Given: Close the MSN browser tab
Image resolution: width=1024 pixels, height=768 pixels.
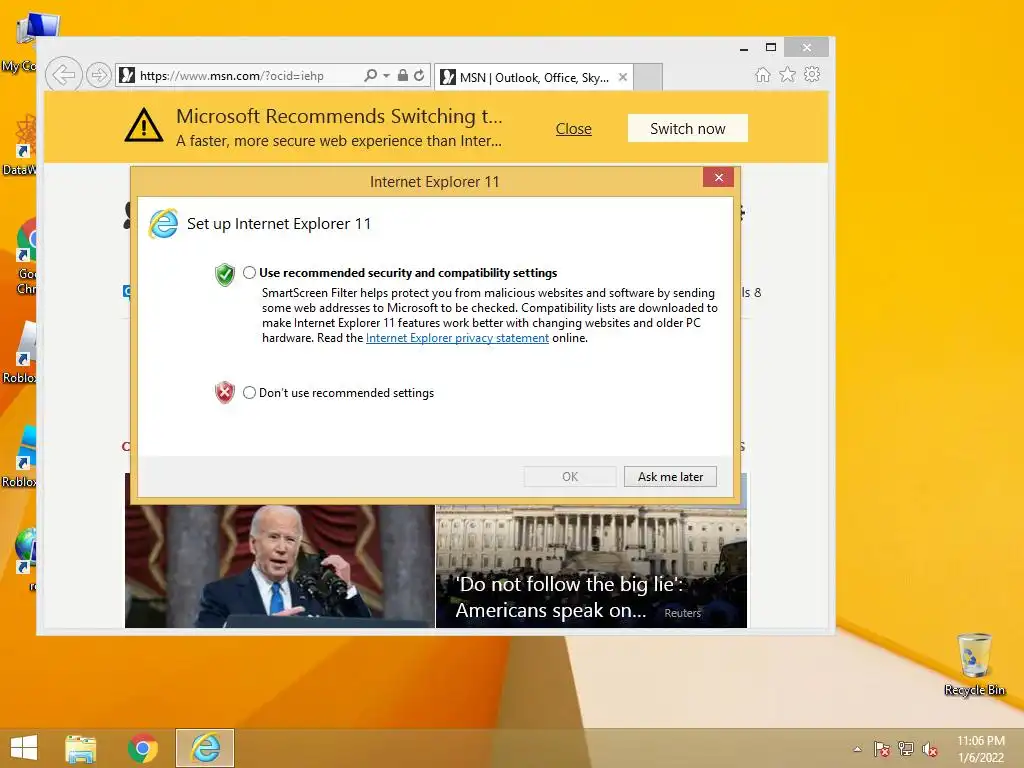Looking at the screenshot, I should click(x=623, y=78).
